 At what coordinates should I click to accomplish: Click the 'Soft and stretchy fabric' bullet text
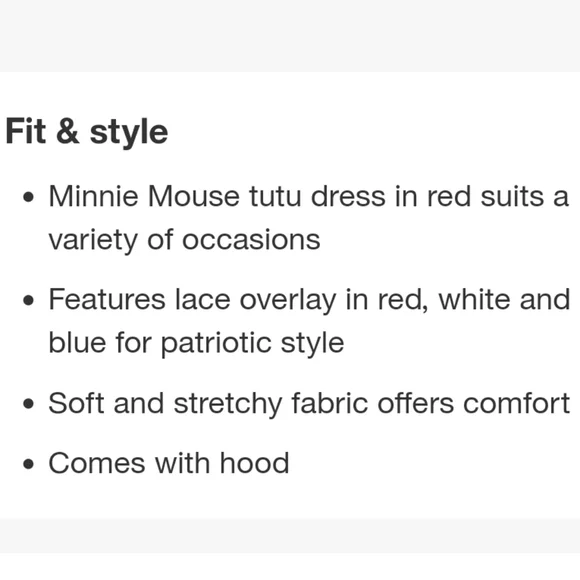(x=309, y=403)
